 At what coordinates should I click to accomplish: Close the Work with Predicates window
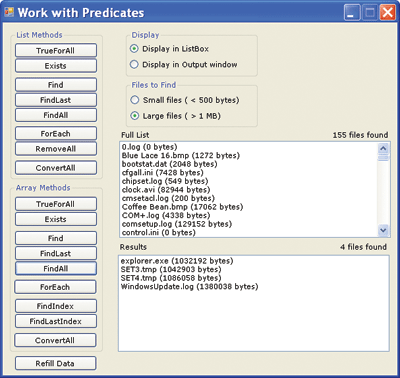tap(388, 13)
